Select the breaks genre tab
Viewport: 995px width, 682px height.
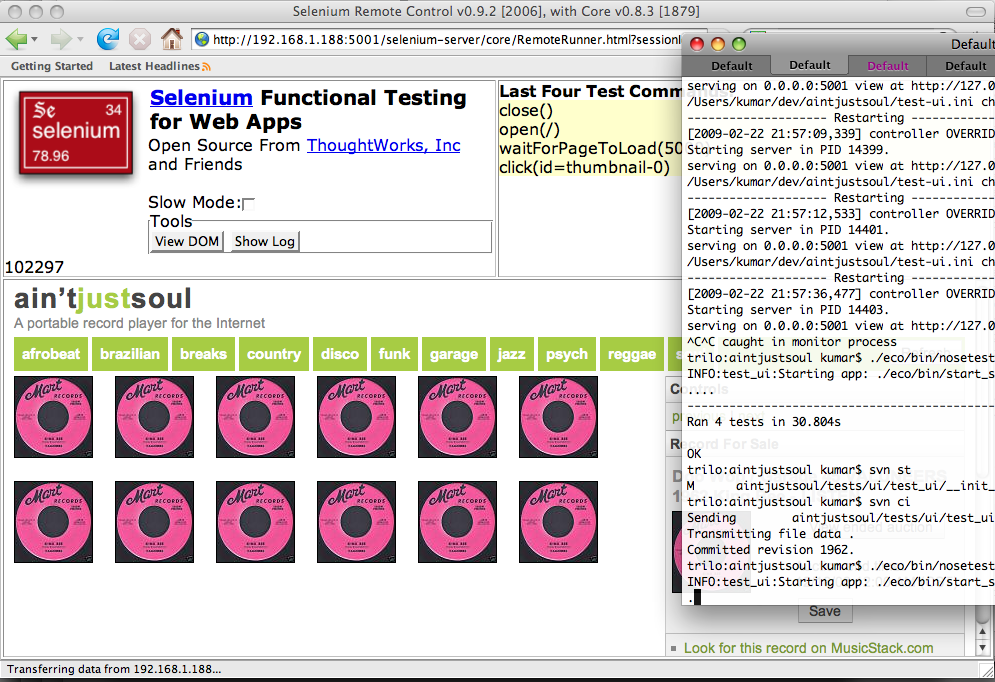(203, 354)
